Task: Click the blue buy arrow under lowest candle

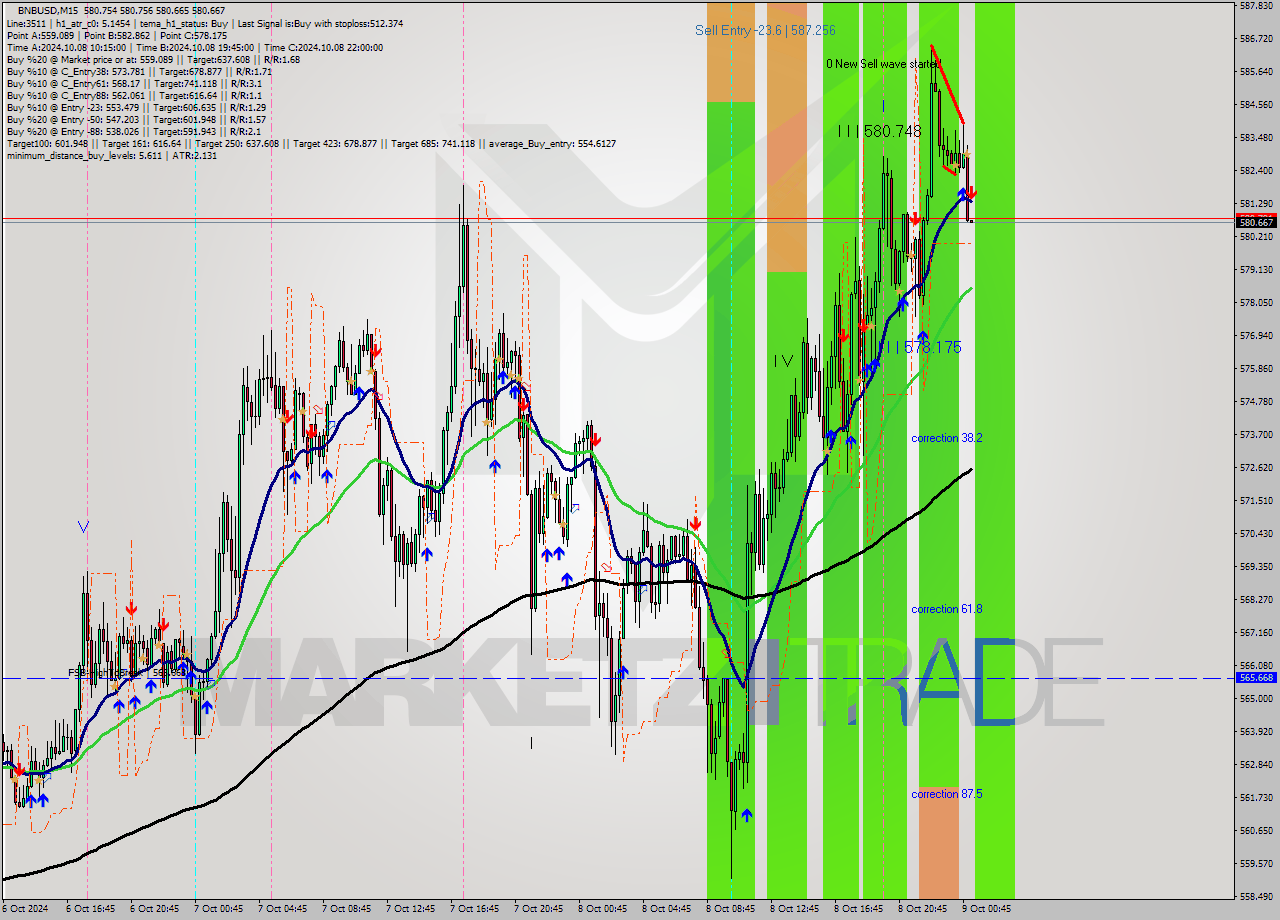Action: (746, 815)
